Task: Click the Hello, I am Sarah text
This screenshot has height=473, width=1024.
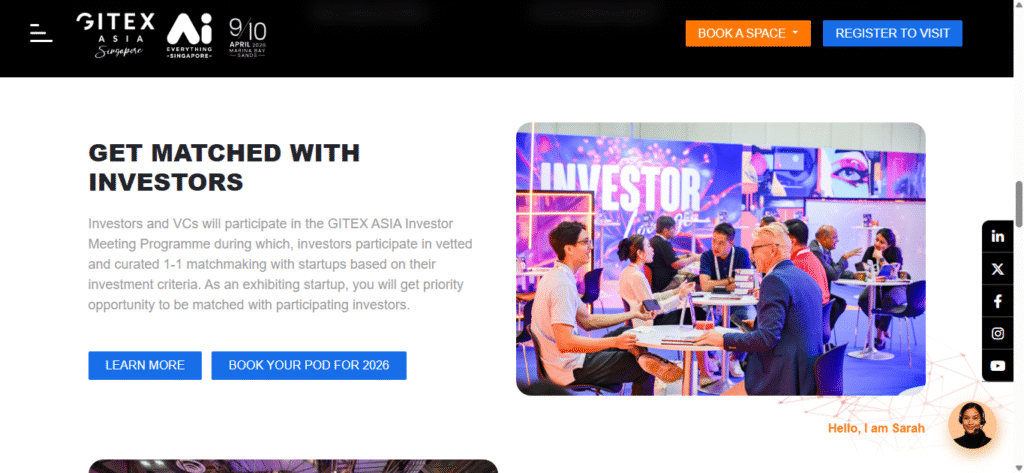Action: pos(876,429)
